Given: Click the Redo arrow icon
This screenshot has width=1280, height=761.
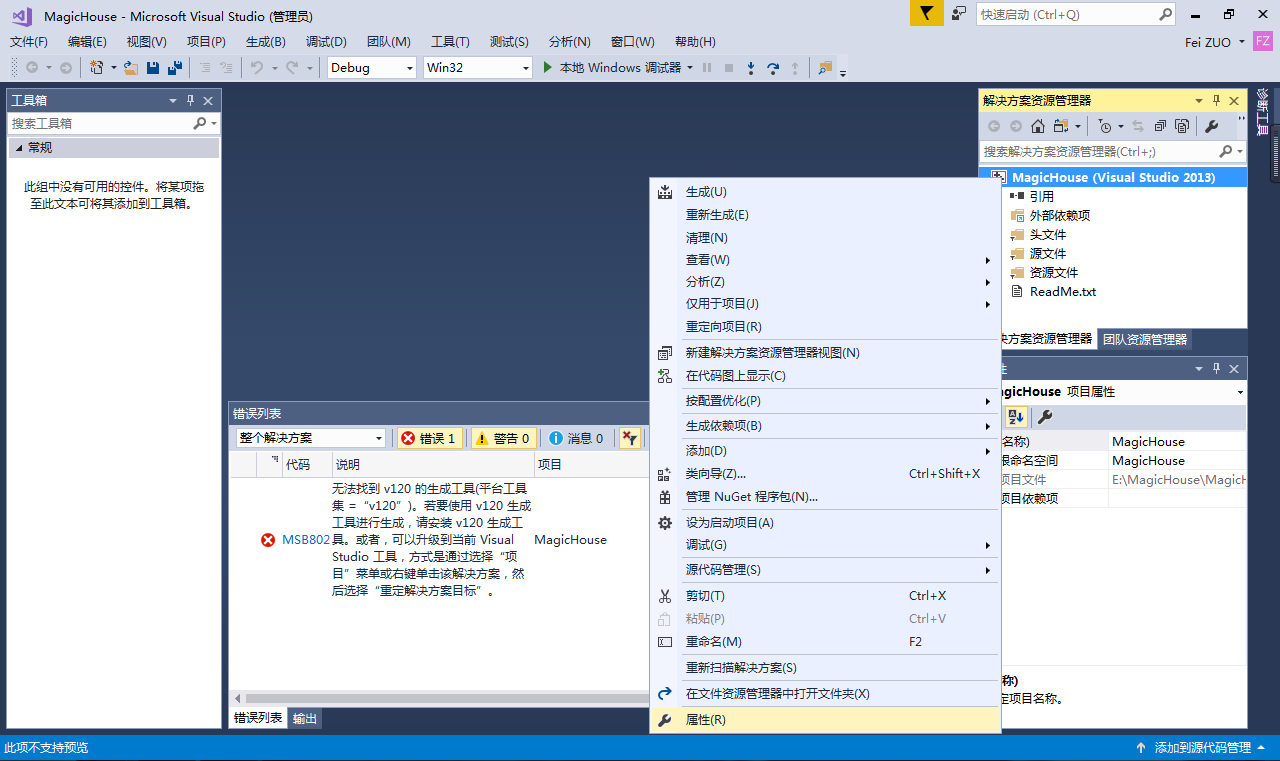Looking at the screenshot, I should point(291,68).
